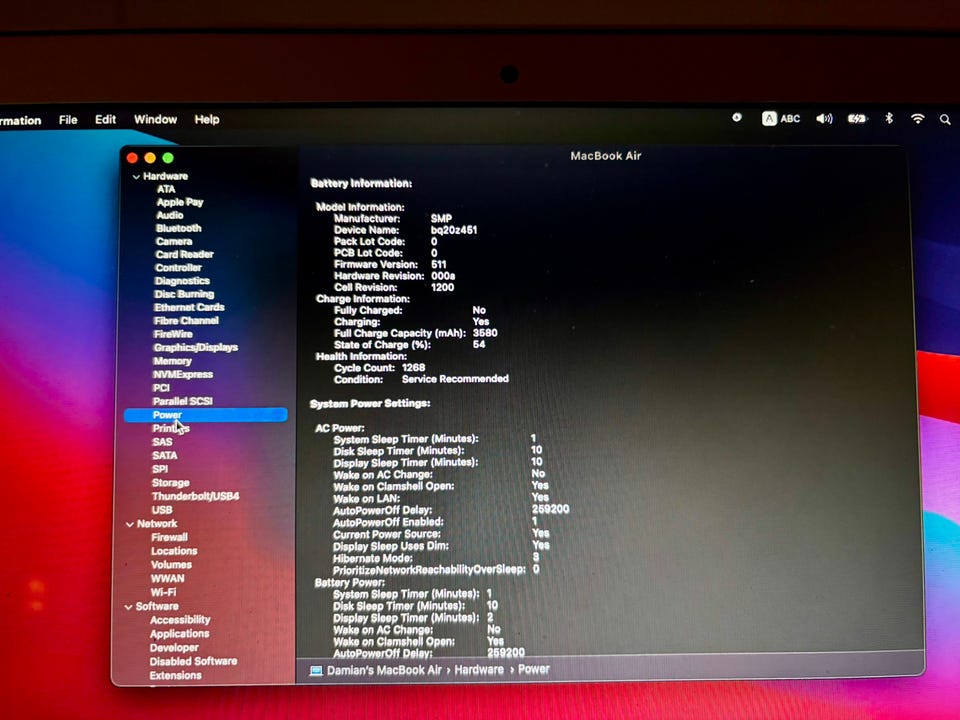Image resolution: width=960 pixels, height=720 pixels.
Task: Click the MacBook Air window title
Action: tap(606, 156)
